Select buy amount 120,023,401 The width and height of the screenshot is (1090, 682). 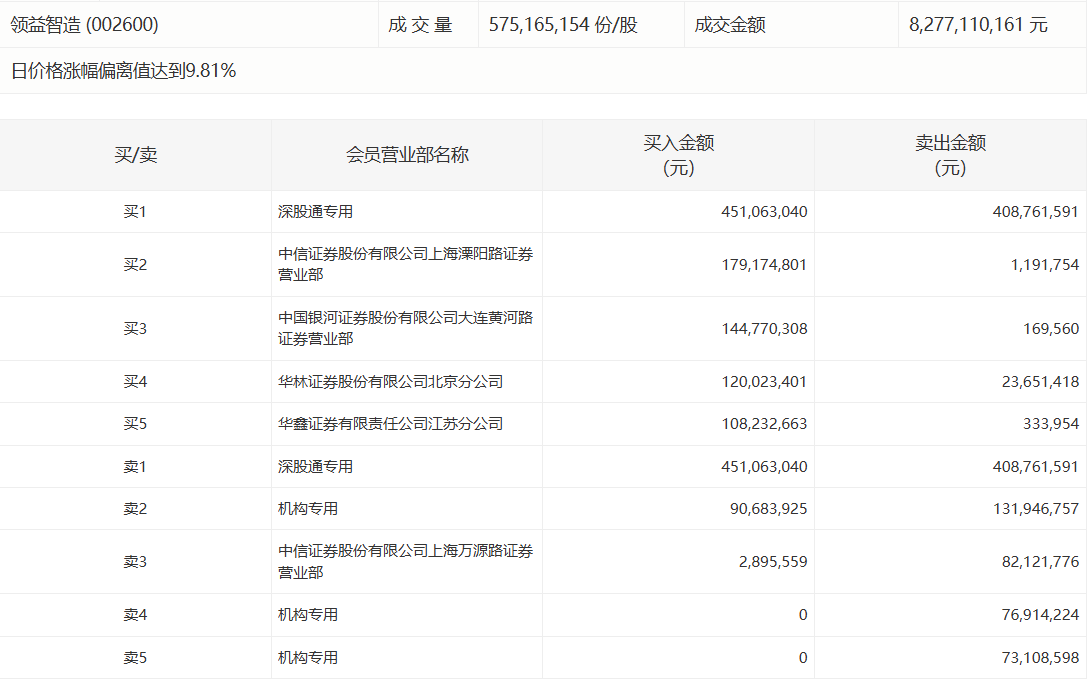[764, 382]
